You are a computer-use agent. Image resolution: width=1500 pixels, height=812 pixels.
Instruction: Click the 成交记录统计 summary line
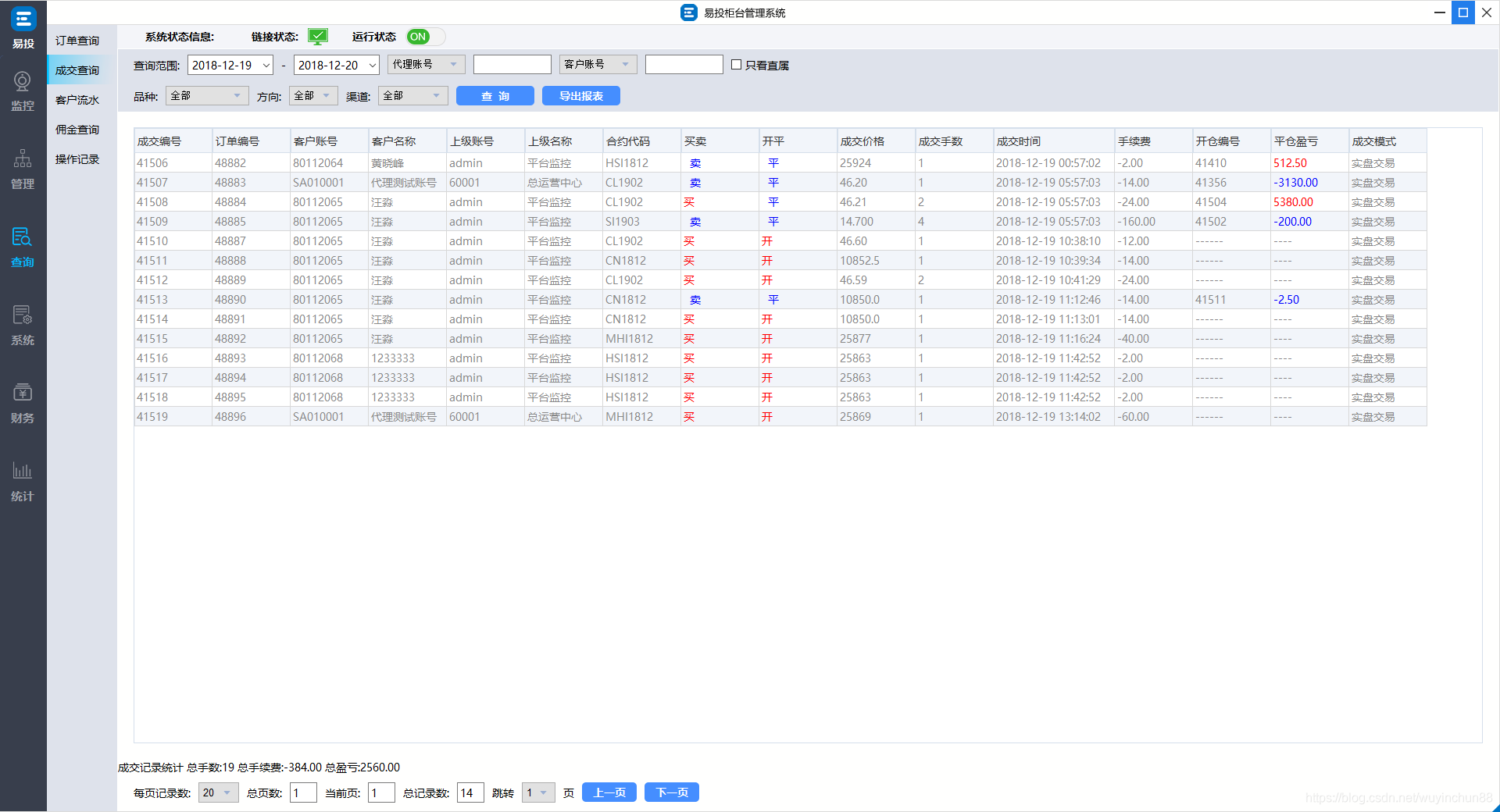pyautogui.click(x=259, y=767)
